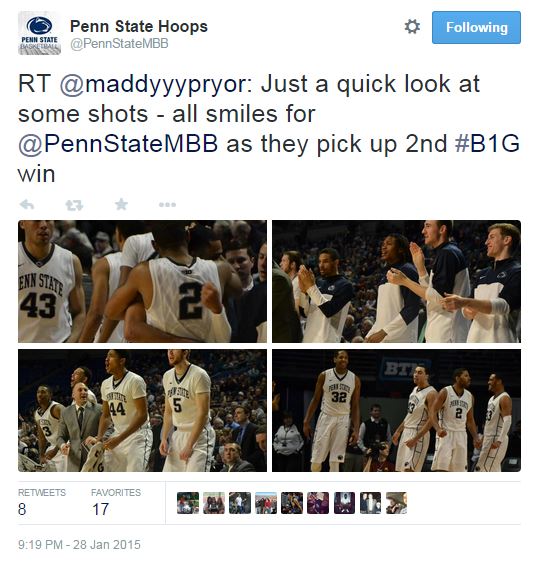Click the last user avatar in the favoriters row

point(396,503)
